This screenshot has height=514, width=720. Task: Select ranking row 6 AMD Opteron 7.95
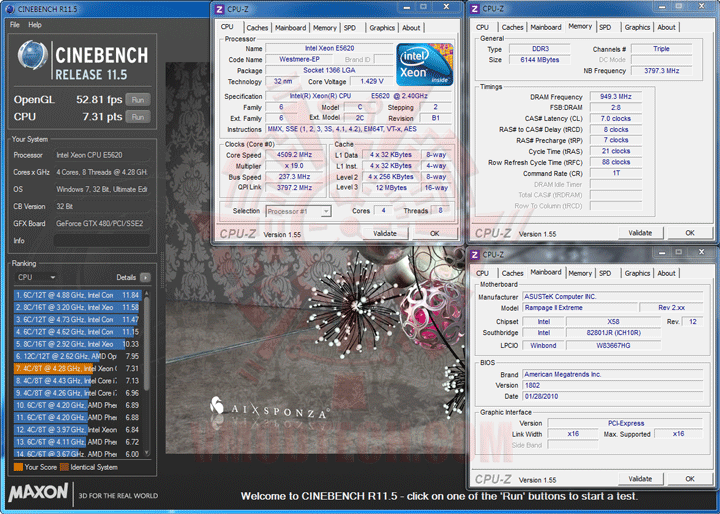(77, 356)
